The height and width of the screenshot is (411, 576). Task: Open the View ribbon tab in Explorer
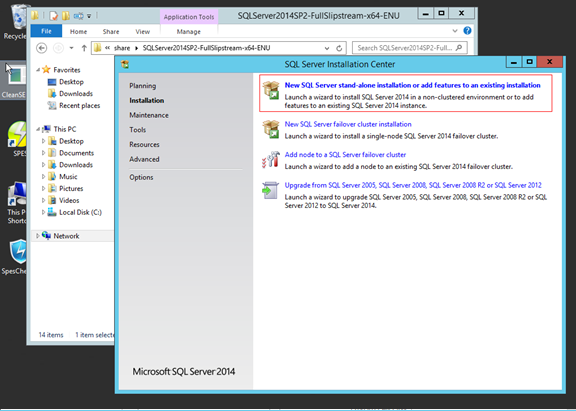tap(143, 32)
